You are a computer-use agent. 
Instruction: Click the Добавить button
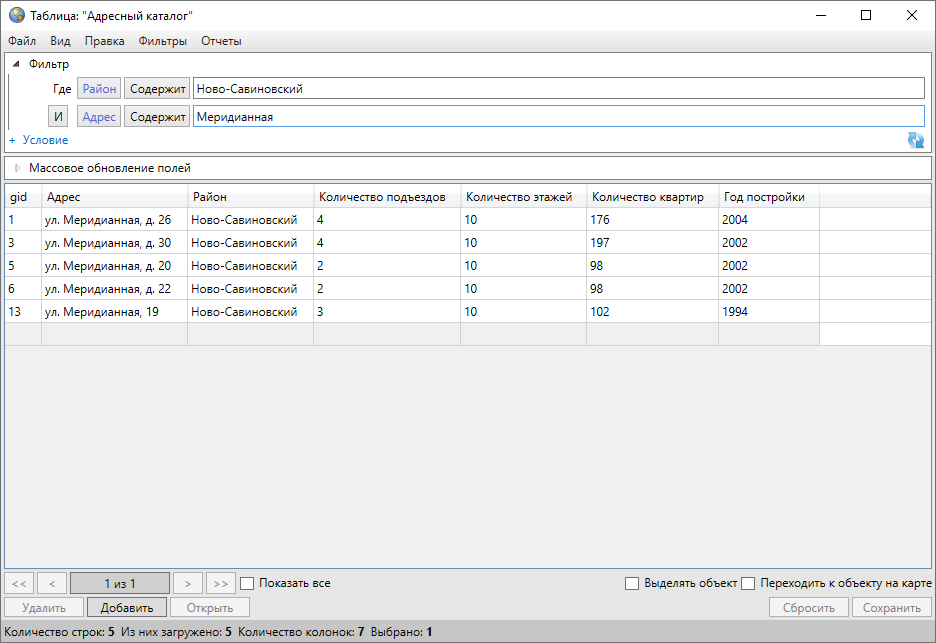pos(126,607)
